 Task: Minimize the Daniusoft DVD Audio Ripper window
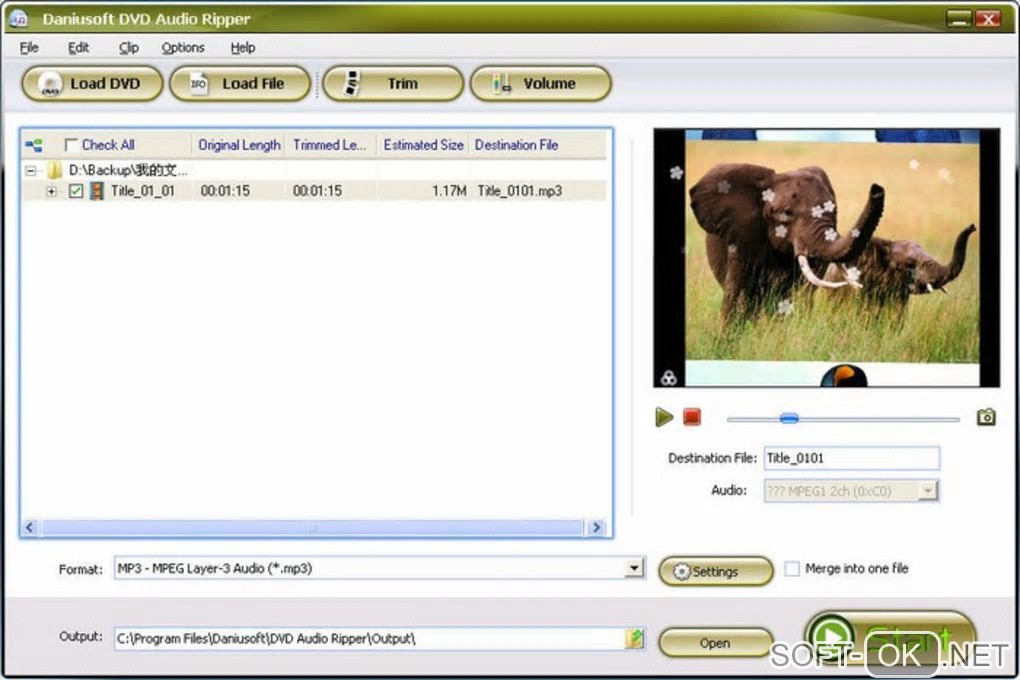pos(959,19)
